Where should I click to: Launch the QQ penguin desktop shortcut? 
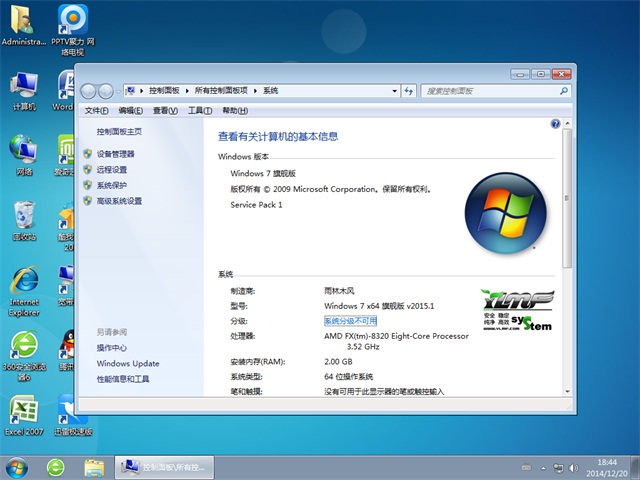[x=67, y=349]
